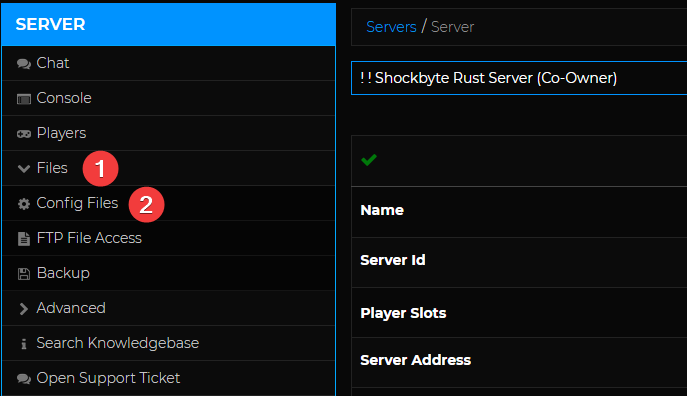Open Search Knowledgebase link

click(x=169, y=343)
